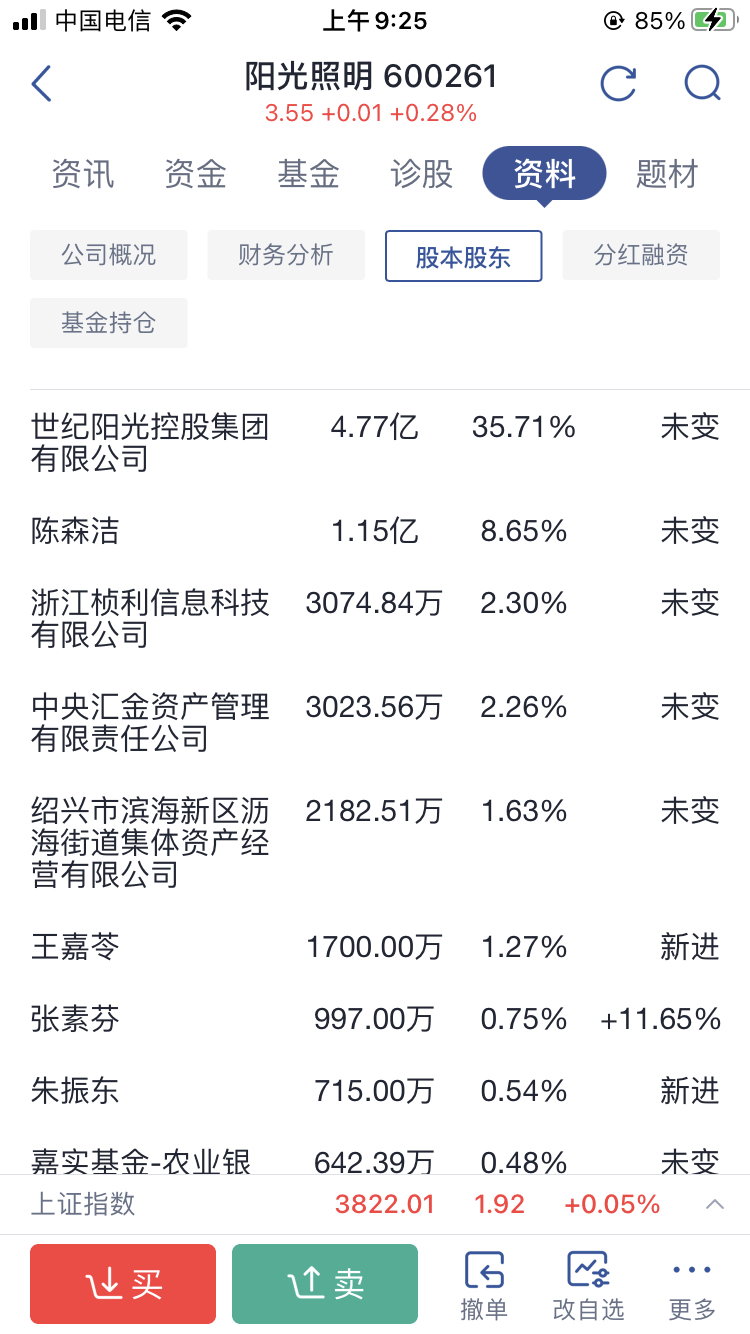The width and height of the screenshot is (750, 1334).
Task: Select the 分红融资 sub-tab
Action: (641, 255)
